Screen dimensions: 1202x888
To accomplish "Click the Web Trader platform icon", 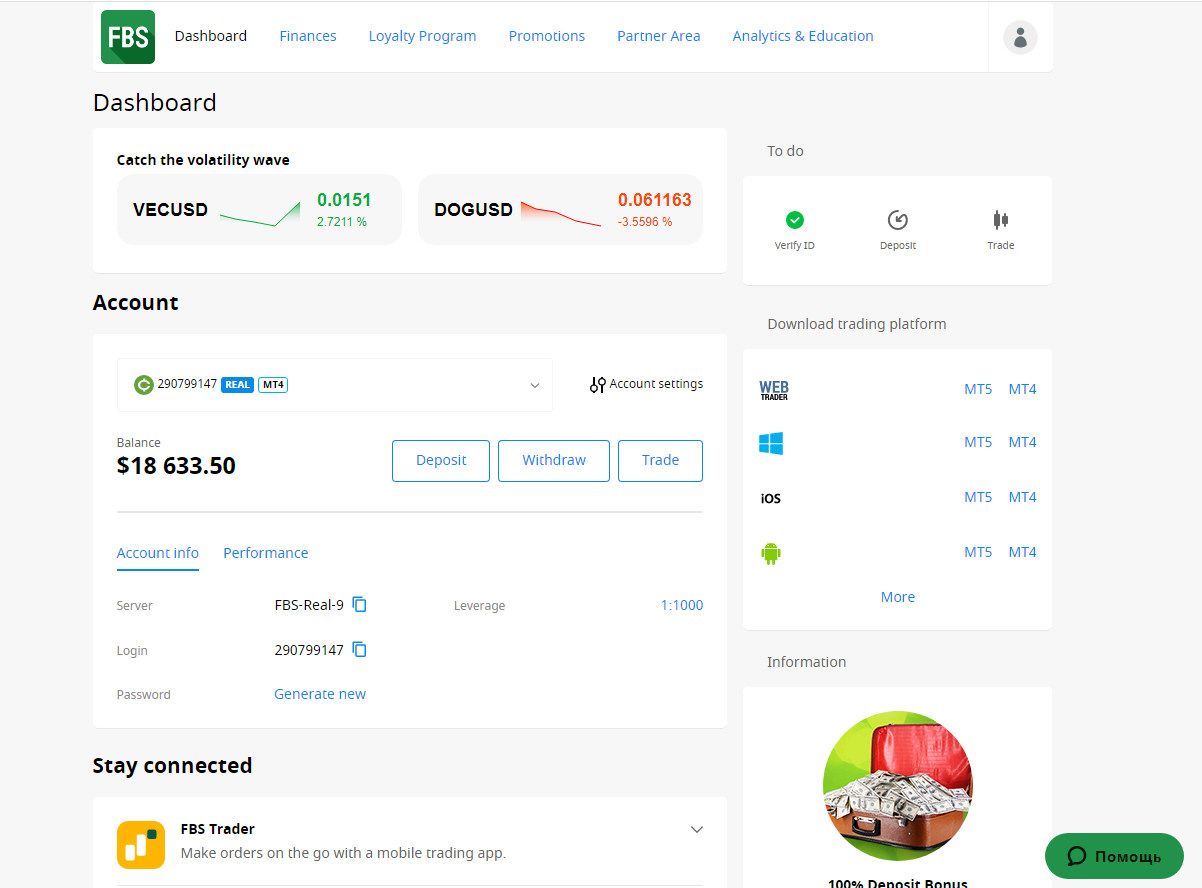I will click(x=774, y=390).
